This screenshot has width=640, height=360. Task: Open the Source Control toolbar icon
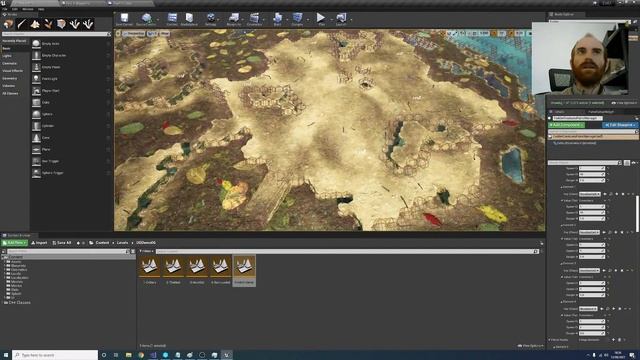click(x=146, y=18)
